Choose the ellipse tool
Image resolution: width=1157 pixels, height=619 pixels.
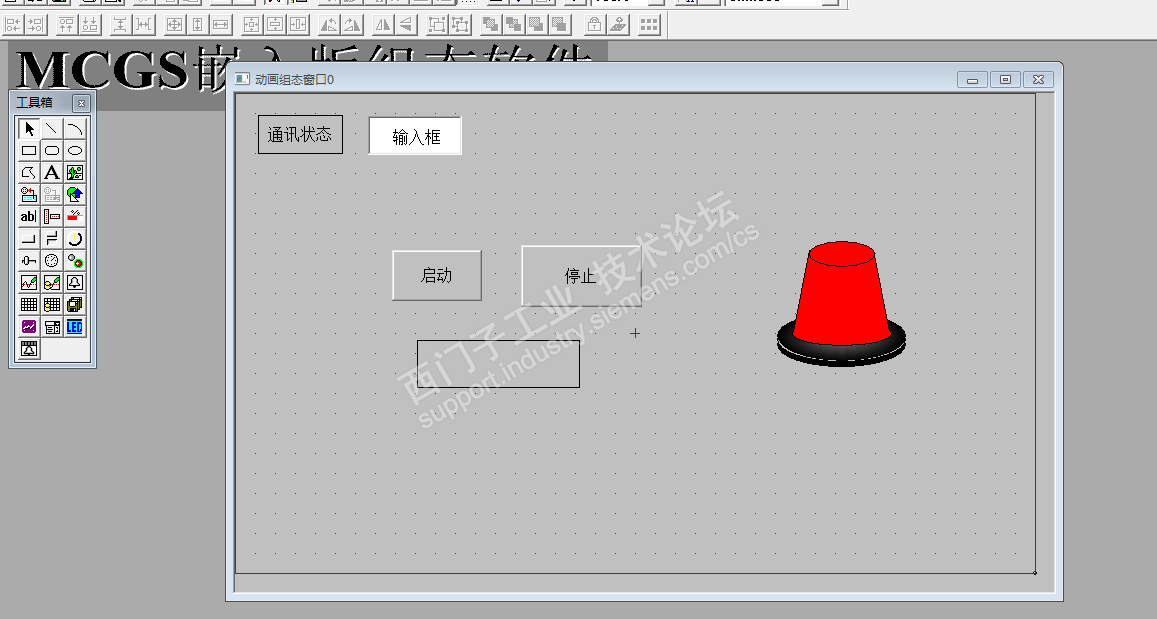point(75,151)
